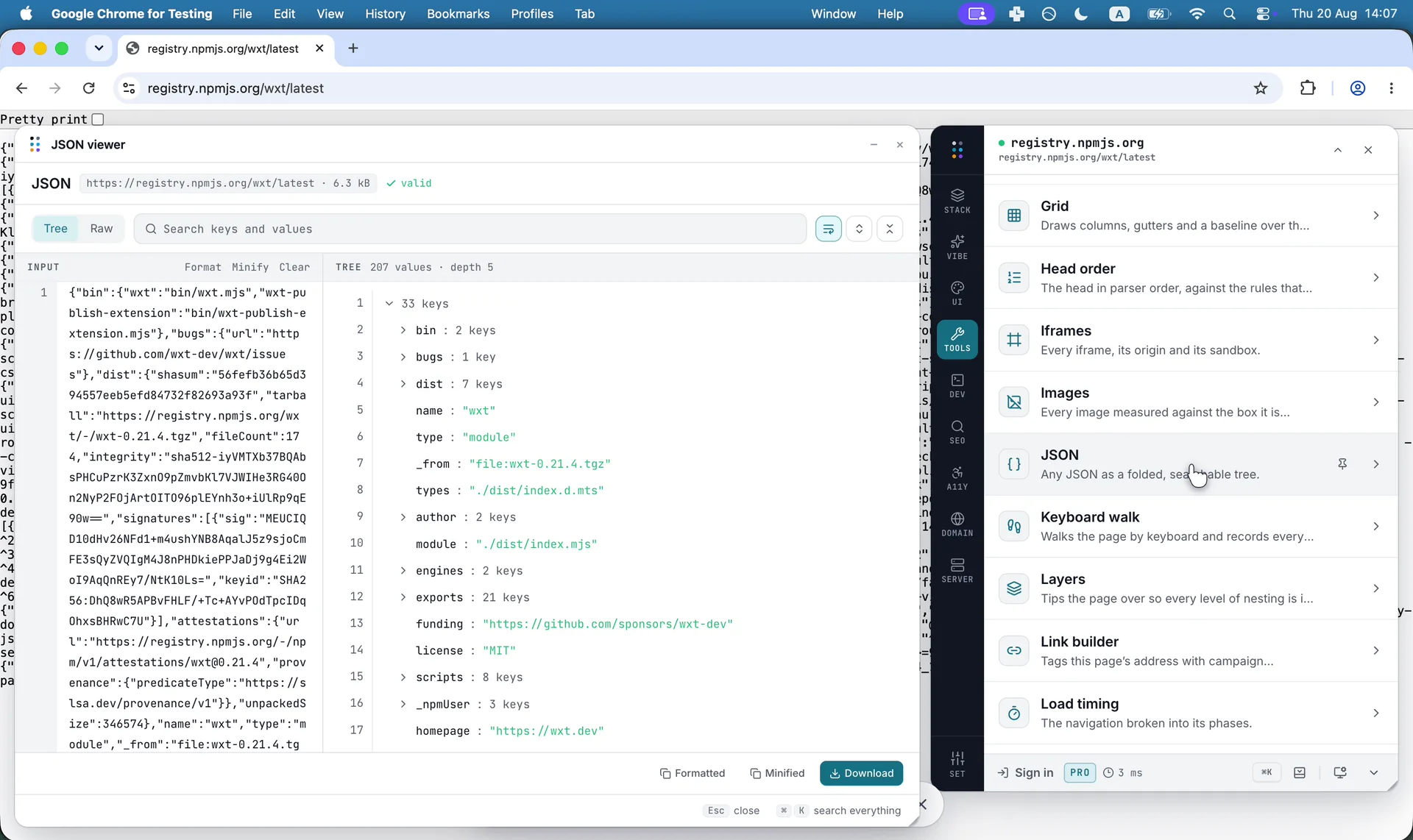Open the Profiles menu in the menu bar
This screenshot has width=1413, height=840.
(x=532, y=14)
